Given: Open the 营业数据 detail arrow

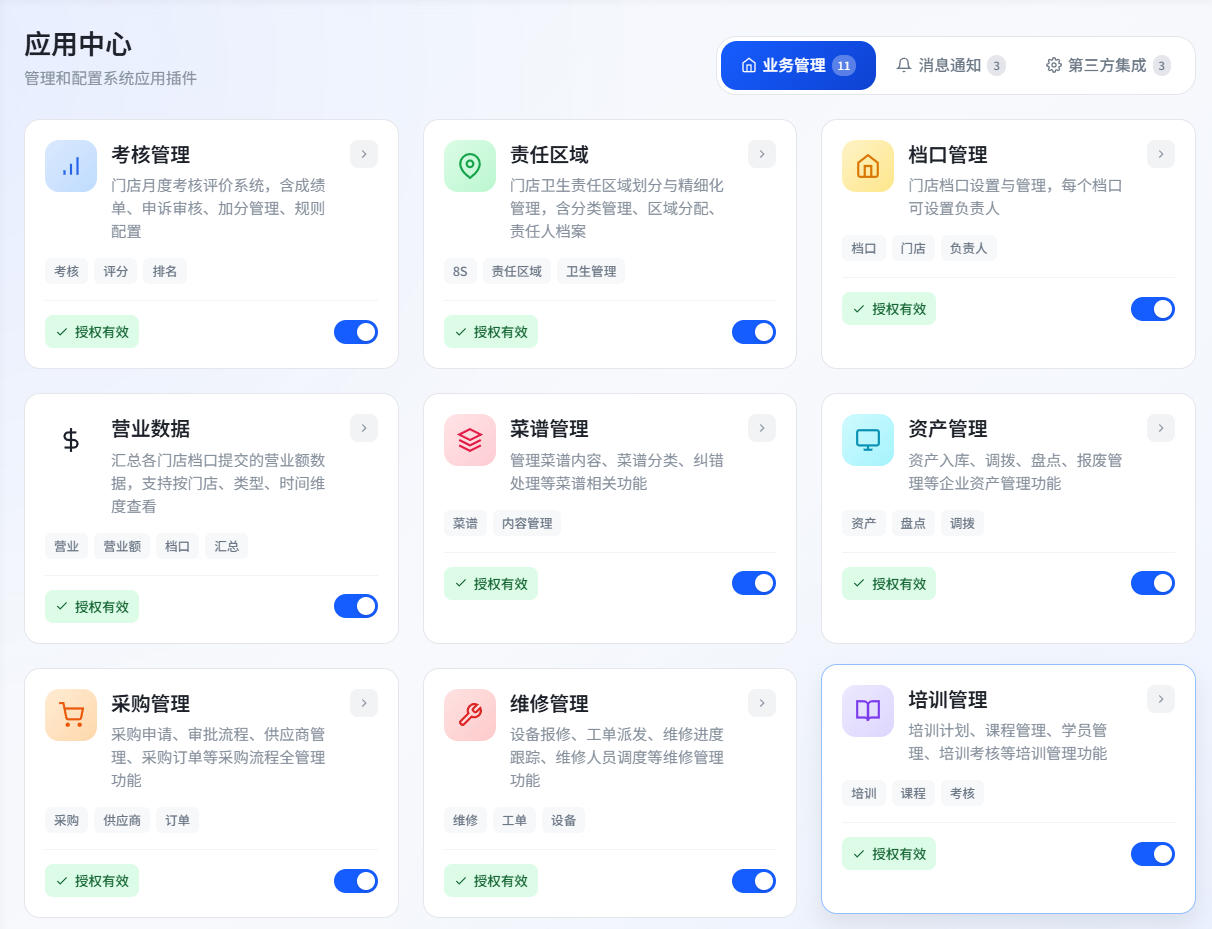Looking at the screenshot, I should click(x=363, y=428).
